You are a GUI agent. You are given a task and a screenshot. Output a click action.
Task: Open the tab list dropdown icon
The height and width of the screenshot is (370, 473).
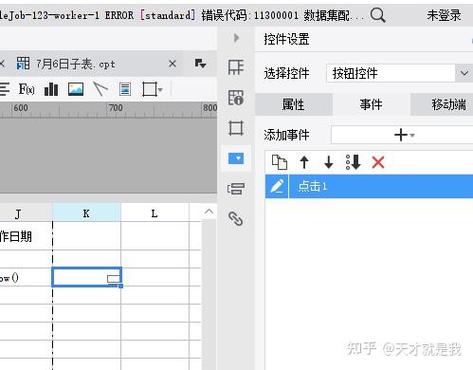(x=200, y=63)
